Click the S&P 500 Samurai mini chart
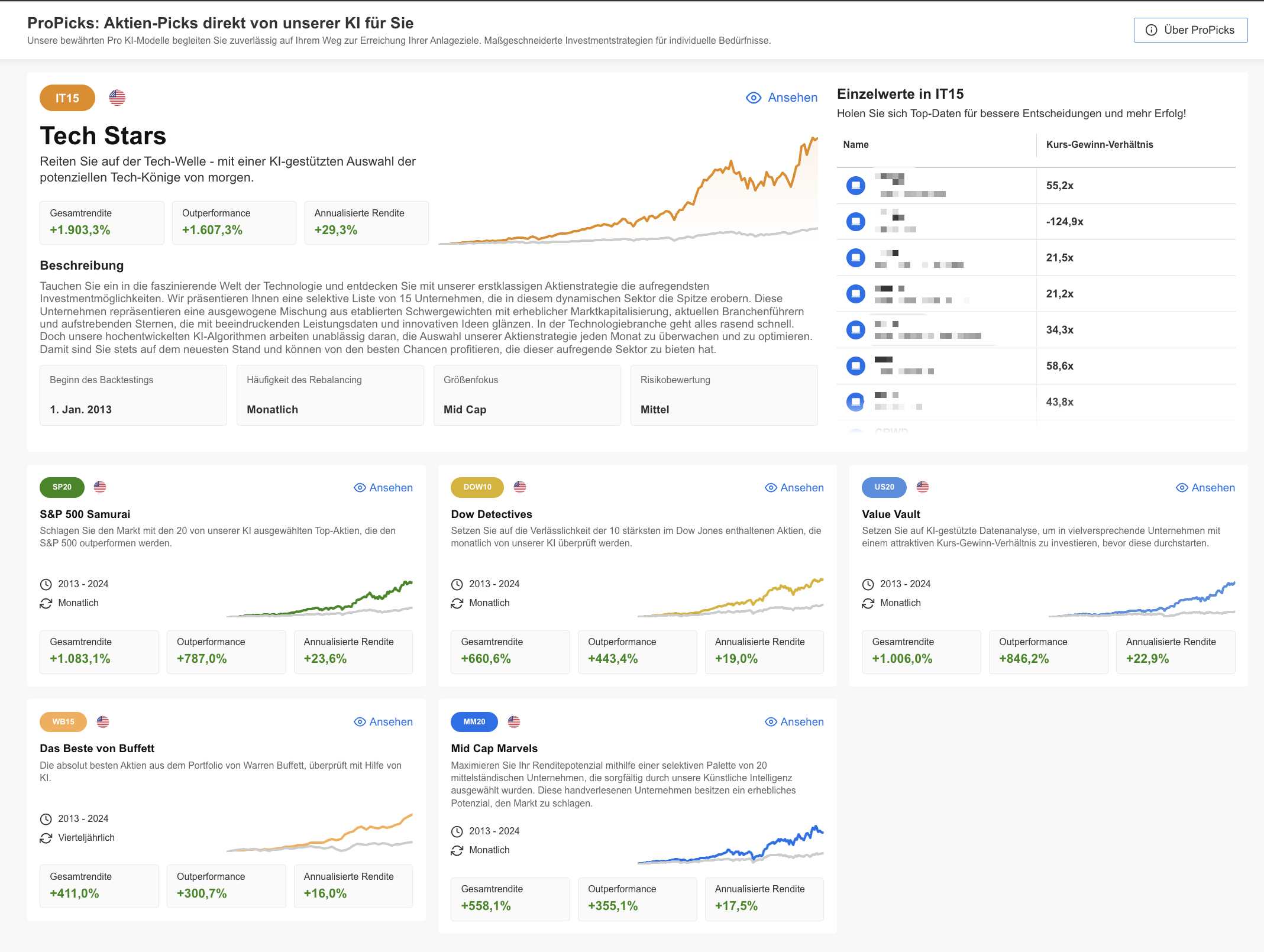The width and height of the screenshot is (1264, 952). [319, 599]
